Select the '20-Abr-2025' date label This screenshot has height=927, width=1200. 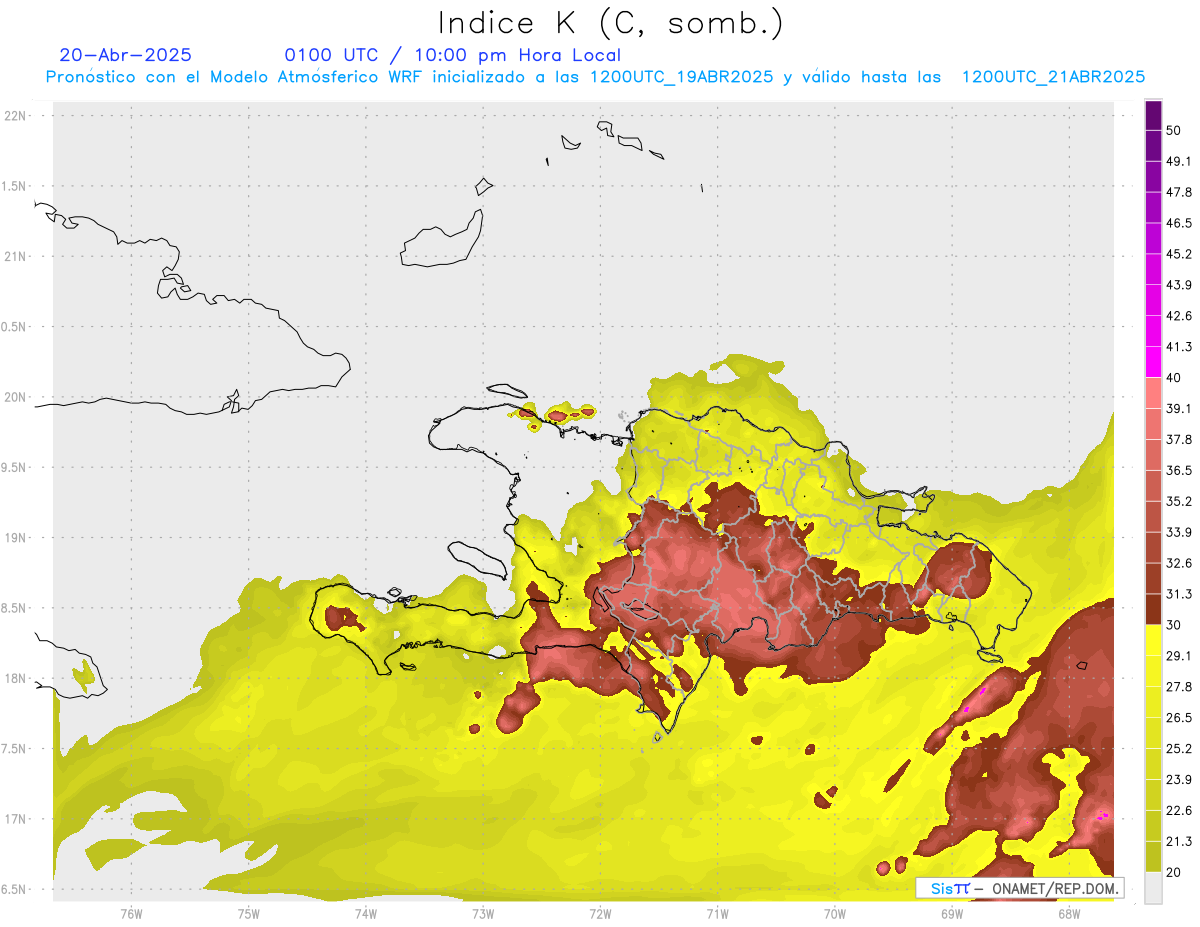tap(126, 55)
